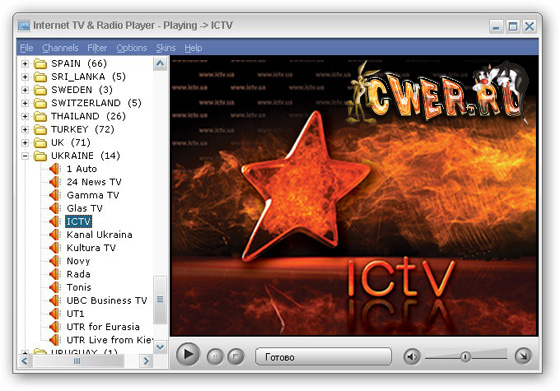Click the horizontal scrollbar right arrow
The height and width of the screenshot is (391, 560).
pyautogui.click(x=146, y=361)
